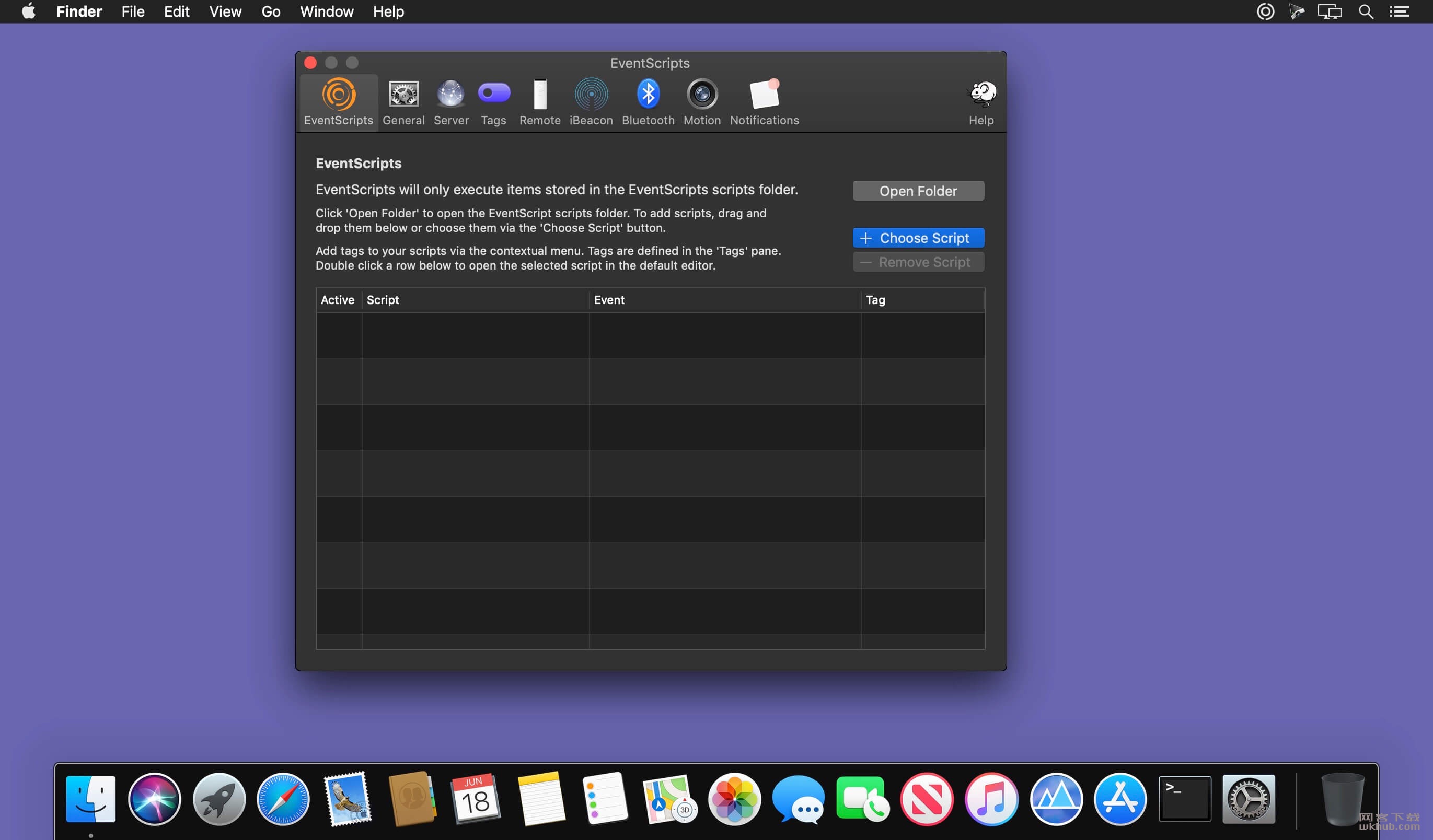Close the EventScripts window
1433x840 pixels.
click(310, 63)
